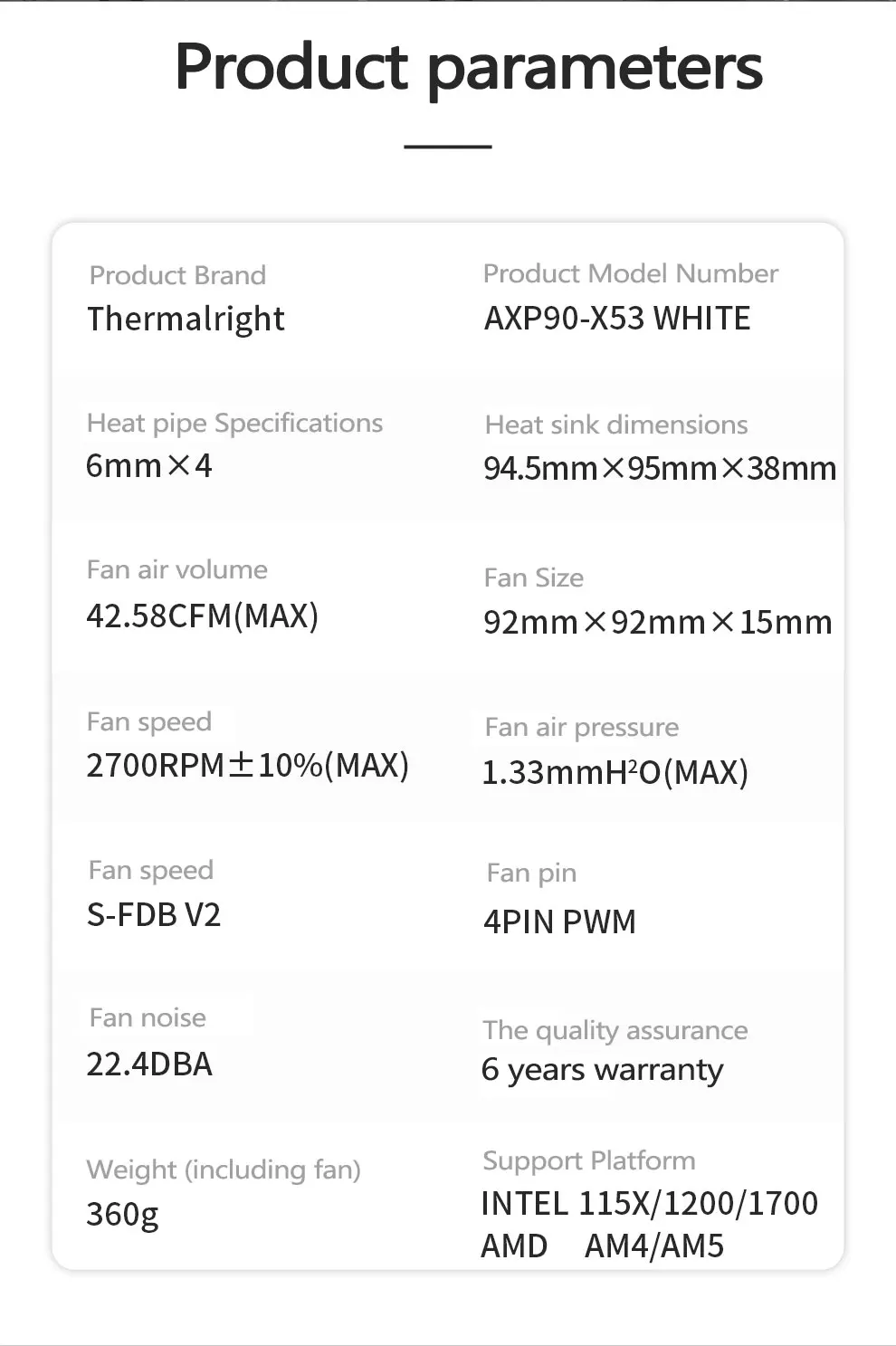Viewport: 896px width, 1346px height.
Task: Click the AXP90-X53 WHITE model number
Action: [x=617, y=319]
